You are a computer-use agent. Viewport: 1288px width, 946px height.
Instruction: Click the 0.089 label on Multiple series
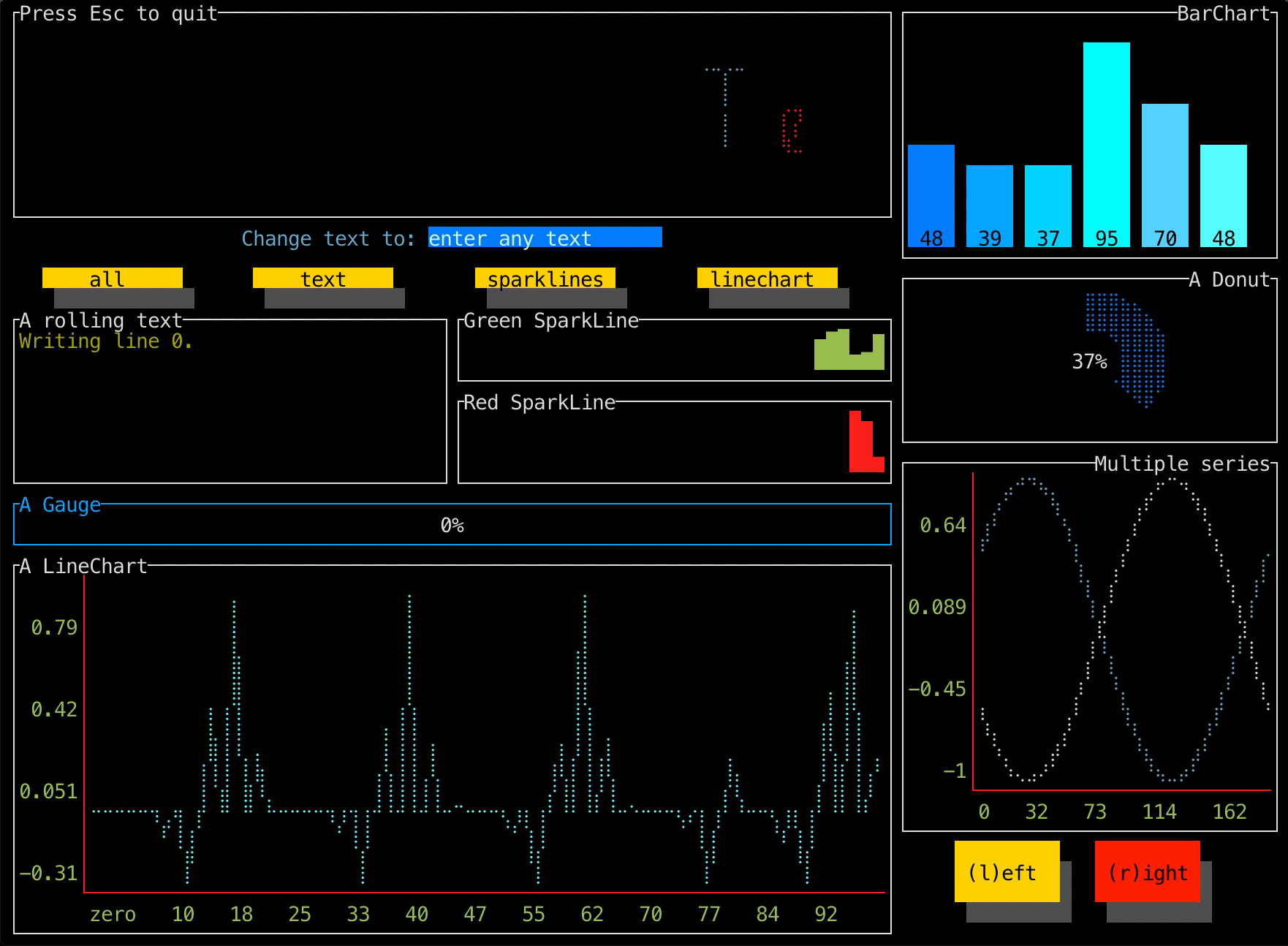pyautogui.click(x=937, y=607)
